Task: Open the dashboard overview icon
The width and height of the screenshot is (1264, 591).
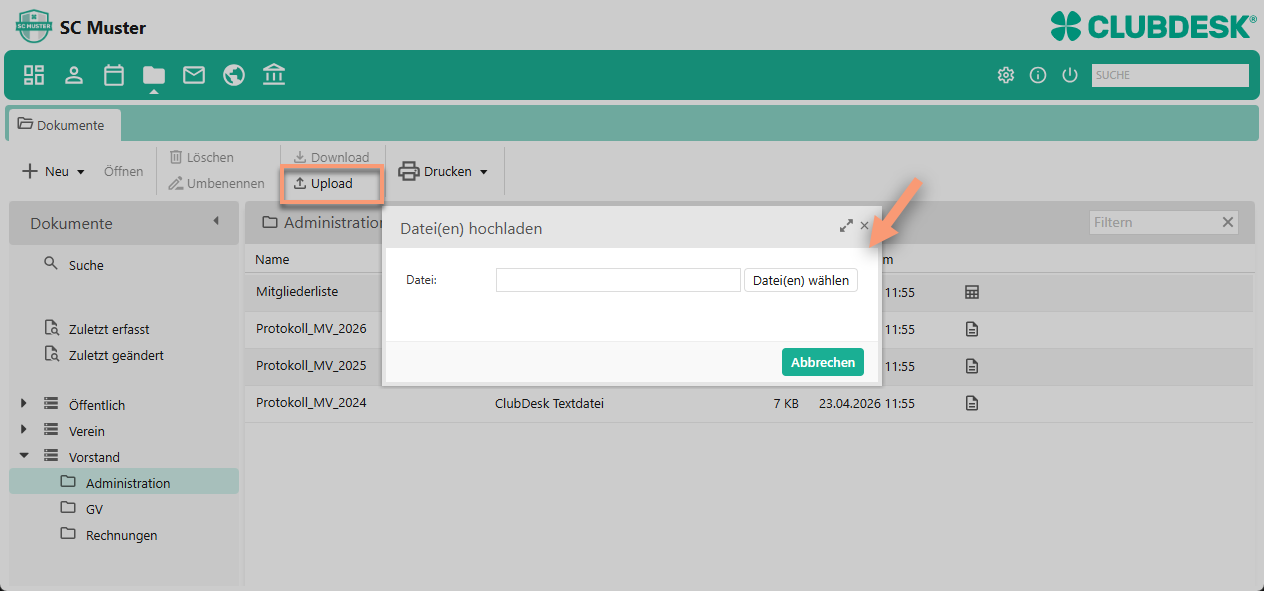Action: [35, 75]
